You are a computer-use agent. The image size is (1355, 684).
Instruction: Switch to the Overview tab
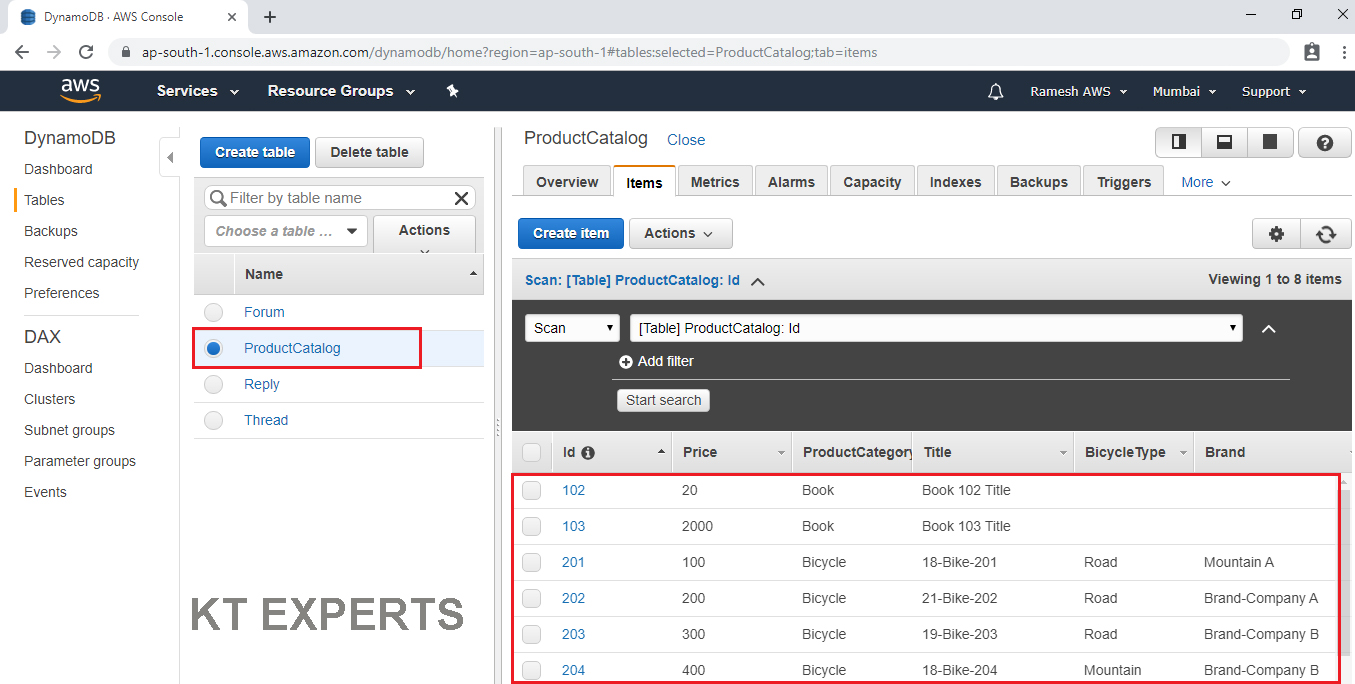click(567, 182)
